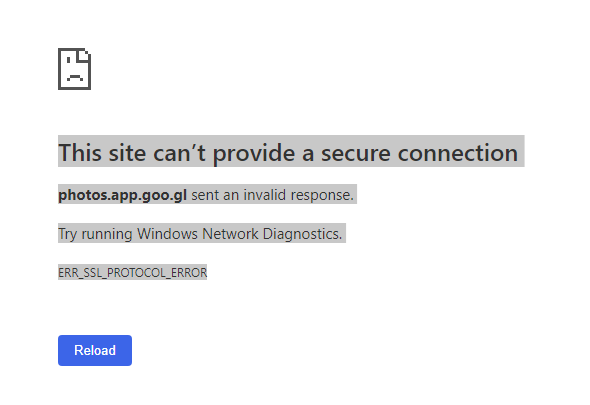Click the "Try running" text before the link
This screenshot has height=405, width=590.
pos(95,234)
